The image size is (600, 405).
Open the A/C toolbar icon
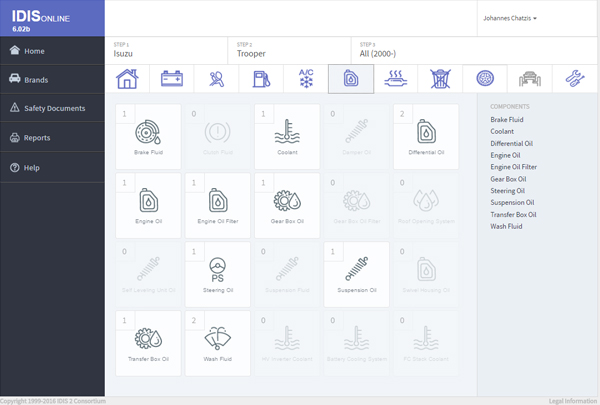pos(306,79)
